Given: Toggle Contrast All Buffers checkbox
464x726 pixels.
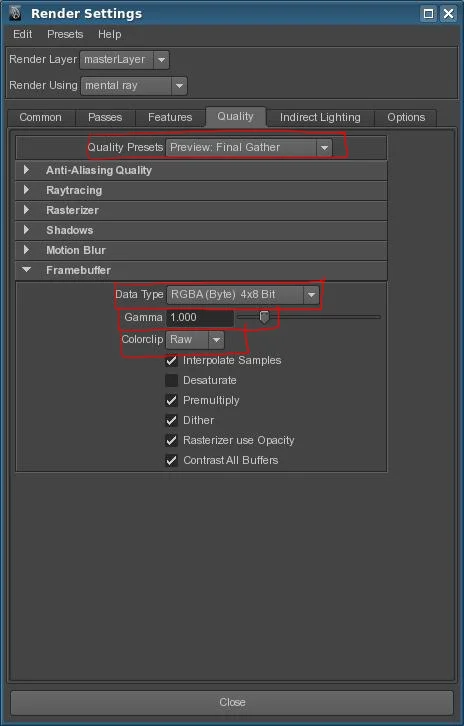Looking at the screenshot, I should tap(171, 460).
